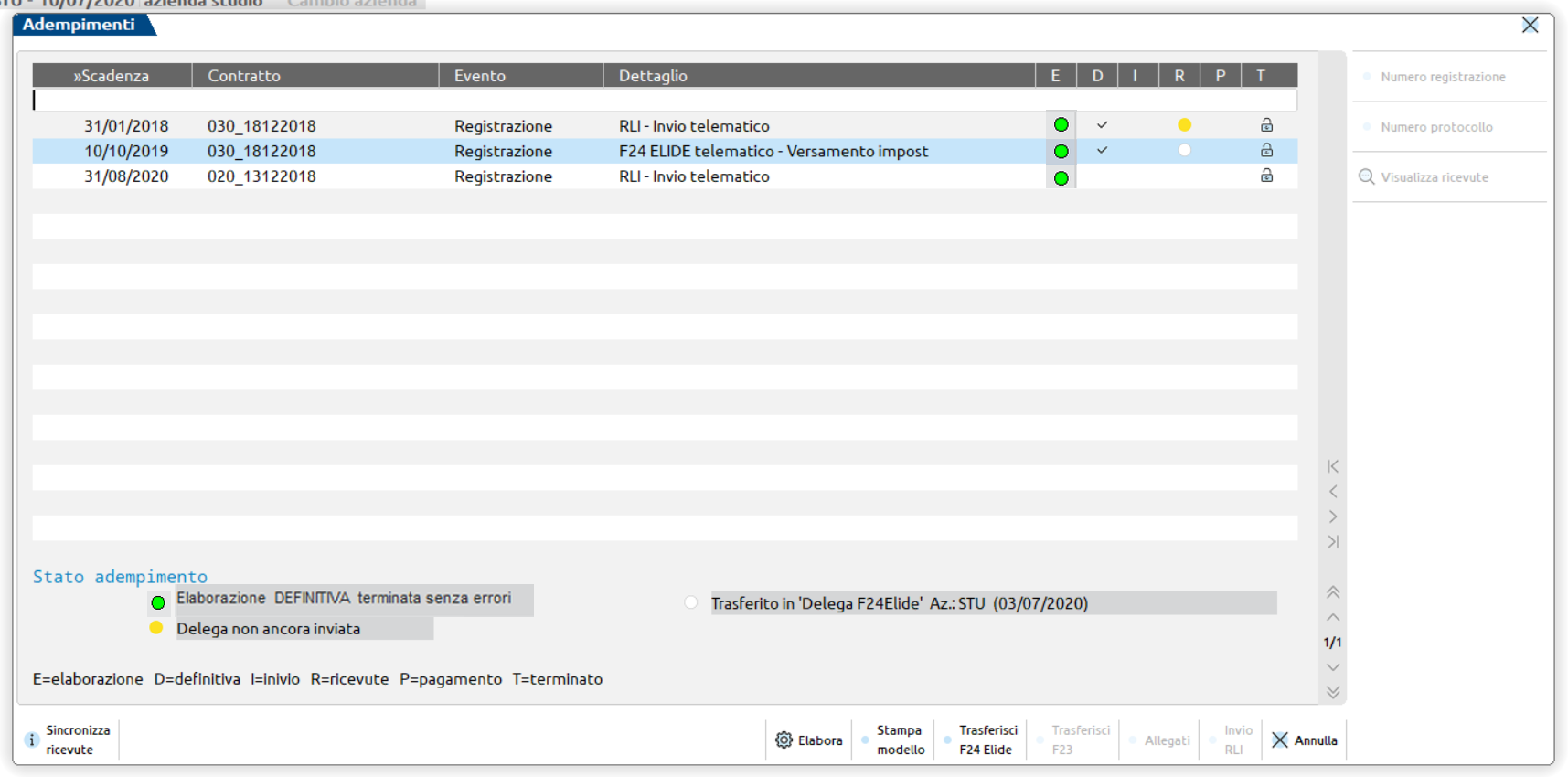Viewport: 1568px width, 777px height.
Task: Click the Visualizza ricevute magnifier icon
Action: [1366, 176]
